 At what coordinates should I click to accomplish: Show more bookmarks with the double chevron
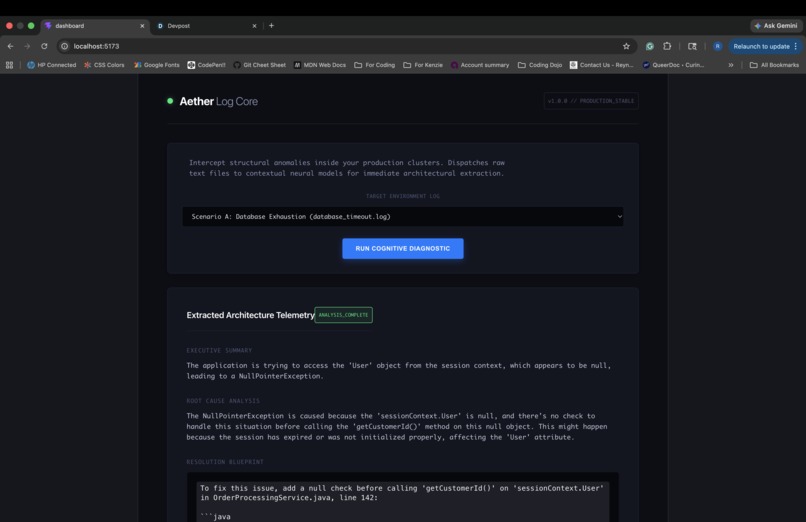coord(730,65)
